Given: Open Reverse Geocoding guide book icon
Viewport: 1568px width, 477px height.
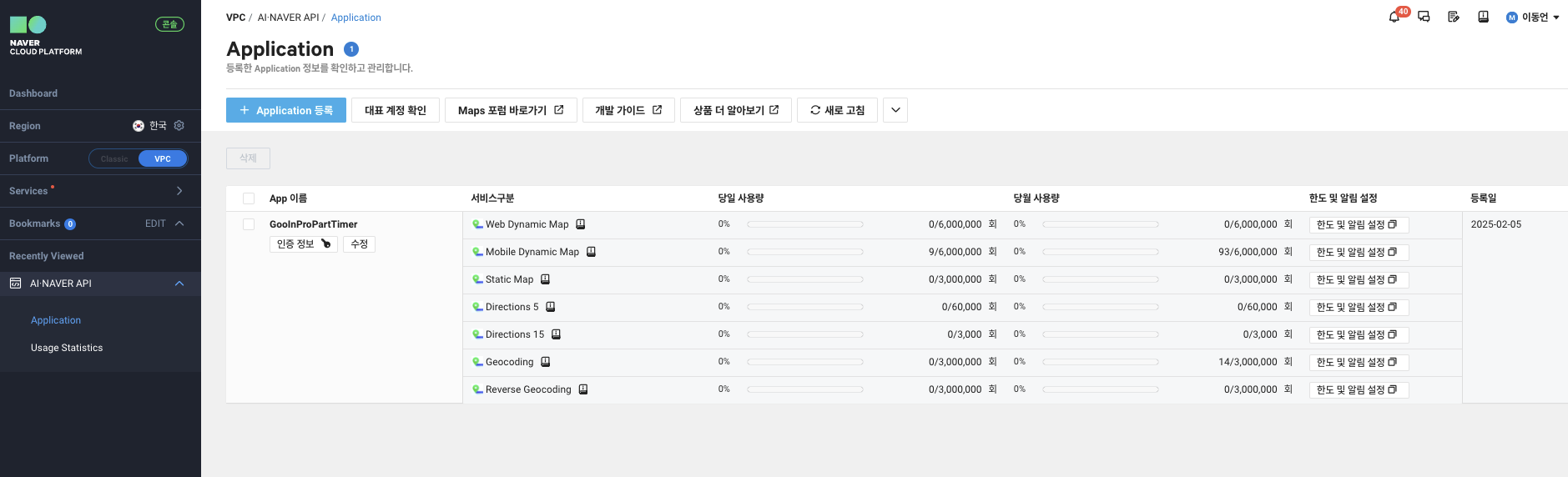Looking at the screenshot, I should [583, 389].
